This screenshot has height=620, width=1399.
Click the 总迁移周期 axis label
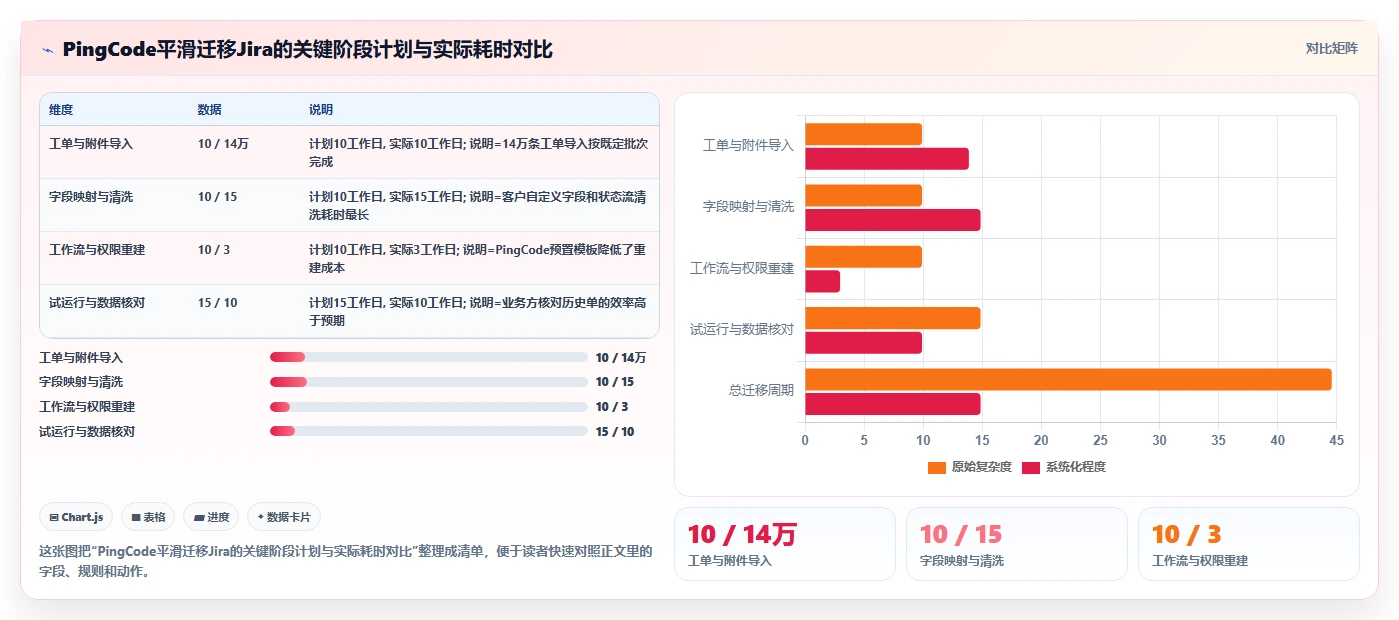761,390
